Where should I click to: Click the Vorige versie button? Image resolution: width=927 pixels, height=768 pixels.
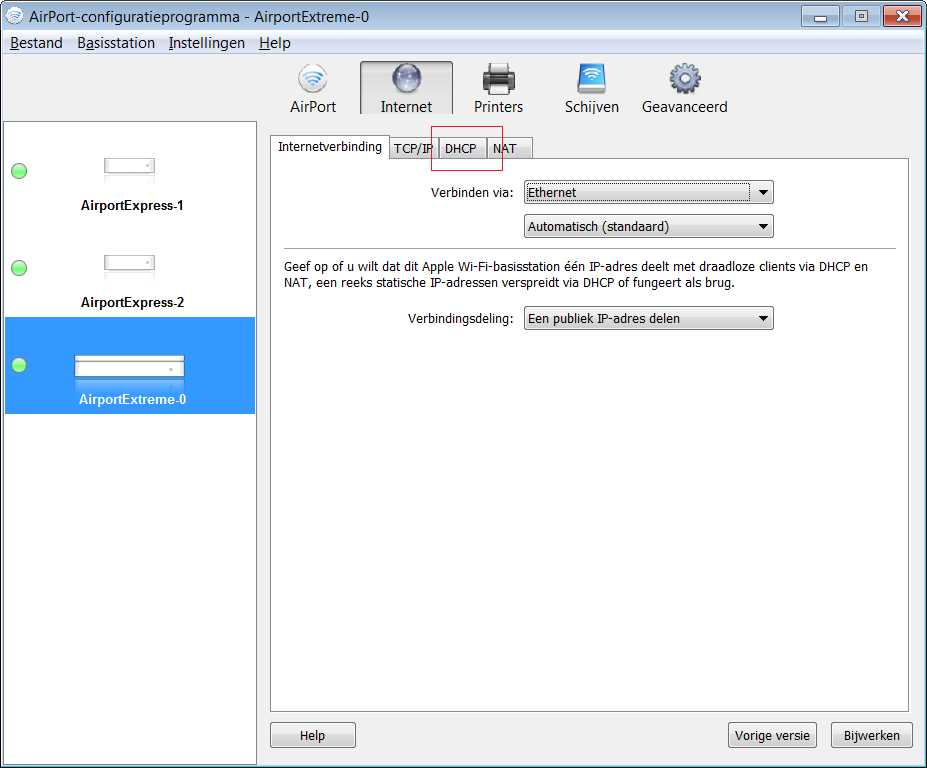[x=772, y=736]
